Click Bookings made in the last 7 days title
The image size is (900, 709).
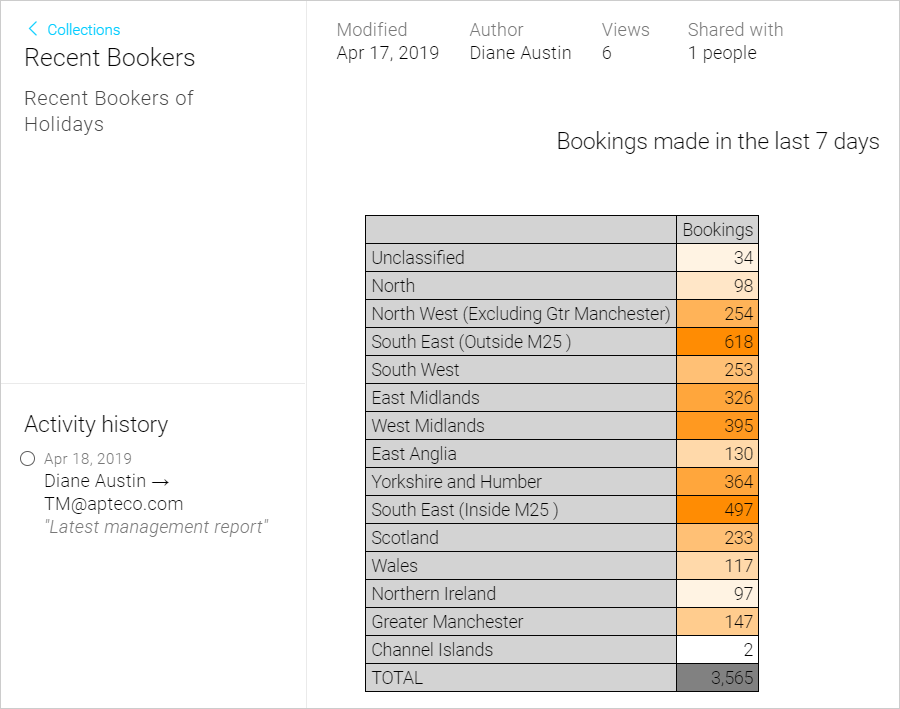tap(717, 141)
